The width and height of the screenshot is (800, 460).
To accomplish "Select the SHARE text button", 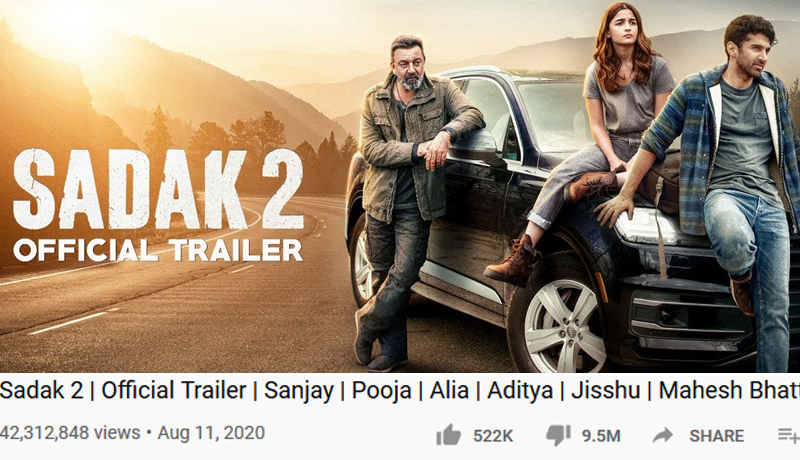I will point(716,436).
